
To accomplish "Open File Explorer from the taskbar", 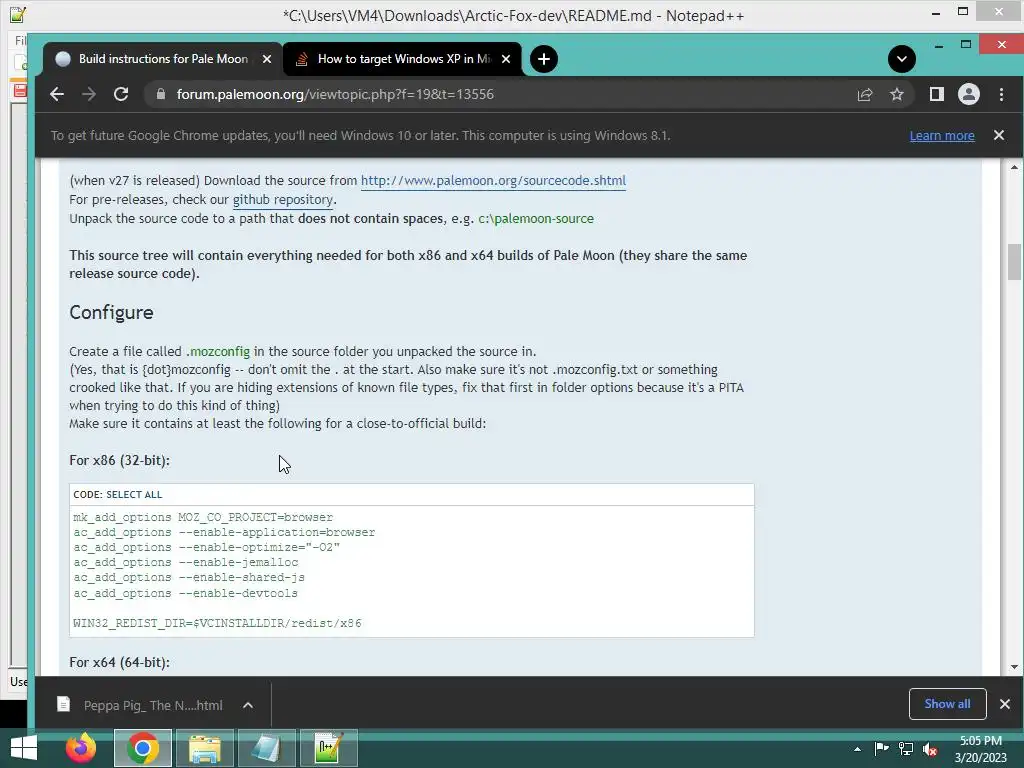I will (x=204, y=748).
